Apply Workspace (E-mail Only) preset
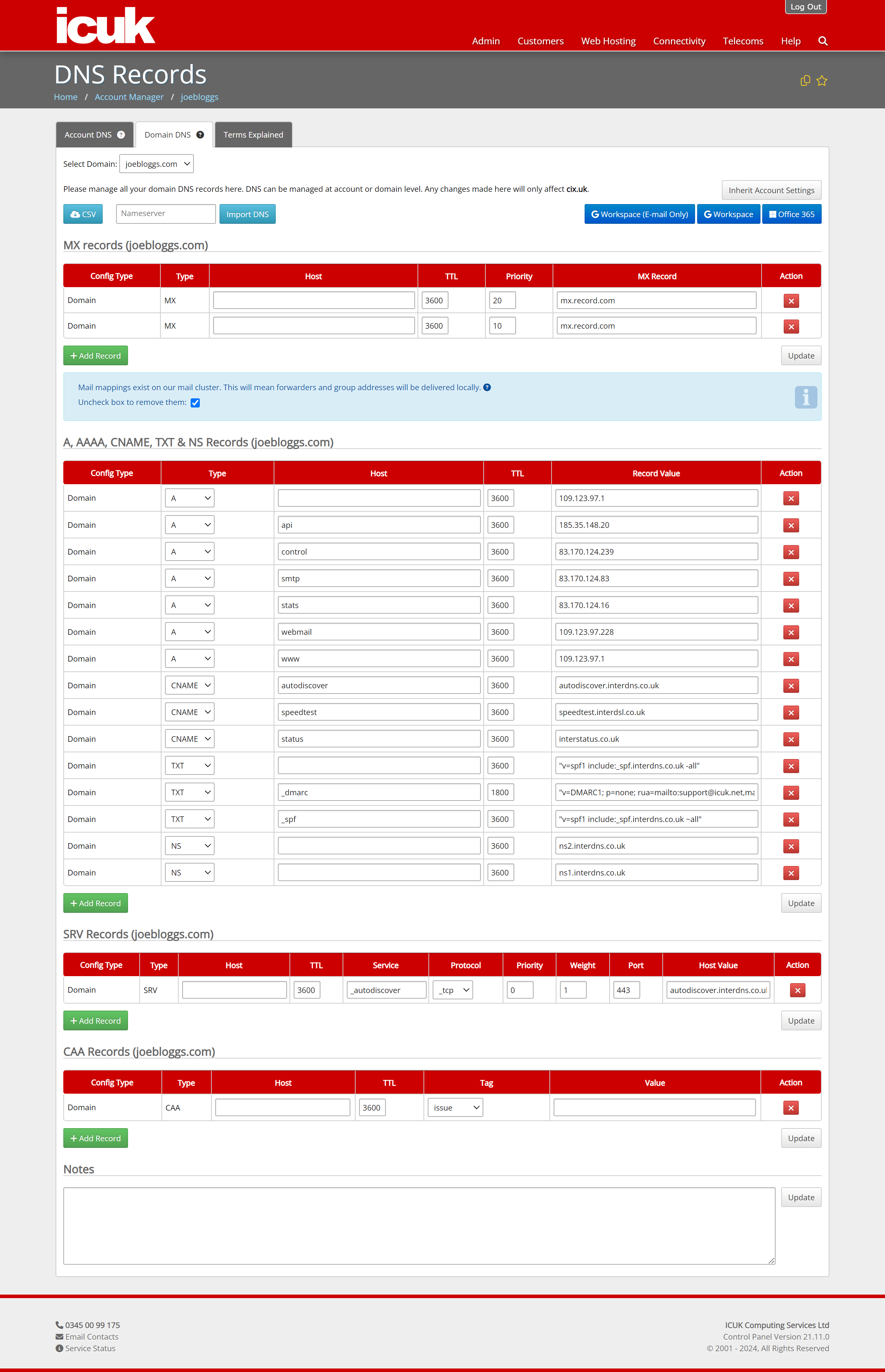 pos(639,214)
